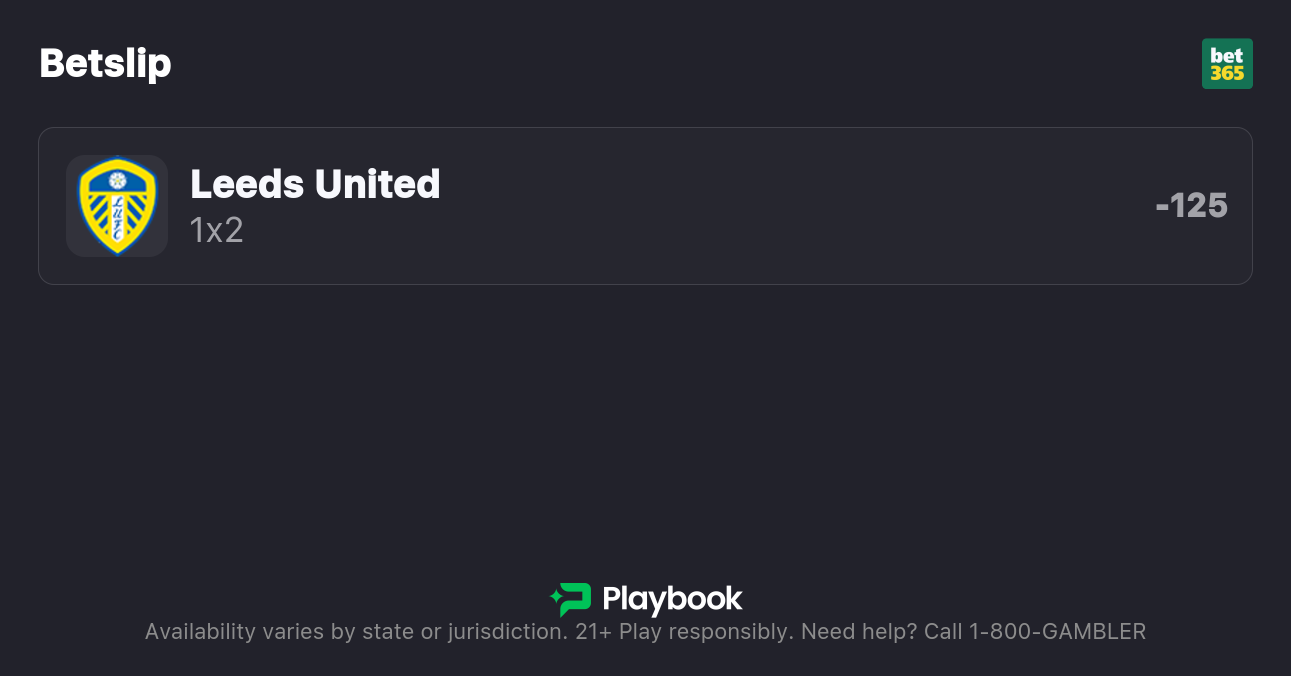
Task: Click the Betslip heading
Action: (x=105, y=64)
